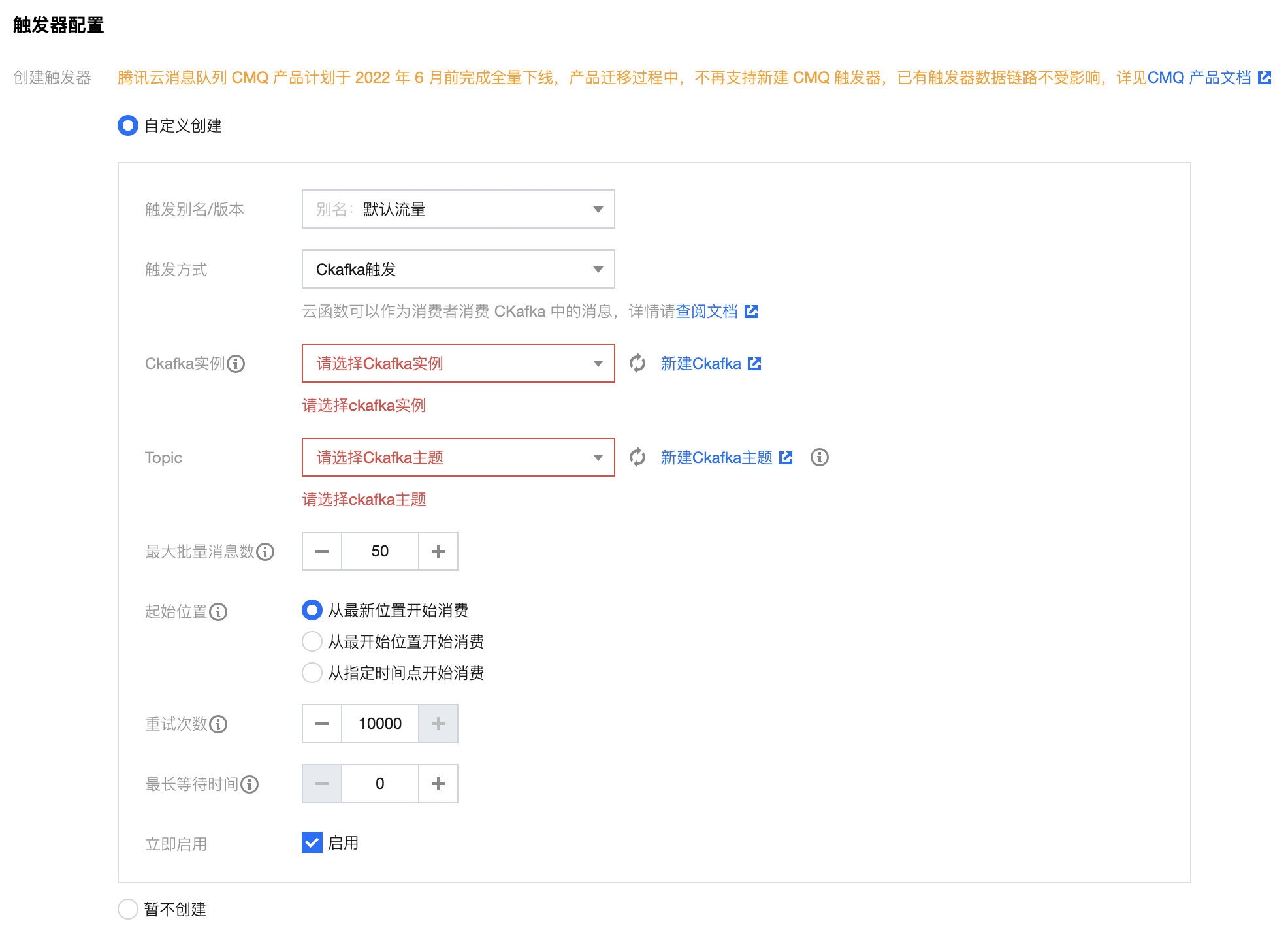Select 从最开始位置开始消费 radio option
The width and height of the screenshot is (1288, 930).
coord(312,641)
